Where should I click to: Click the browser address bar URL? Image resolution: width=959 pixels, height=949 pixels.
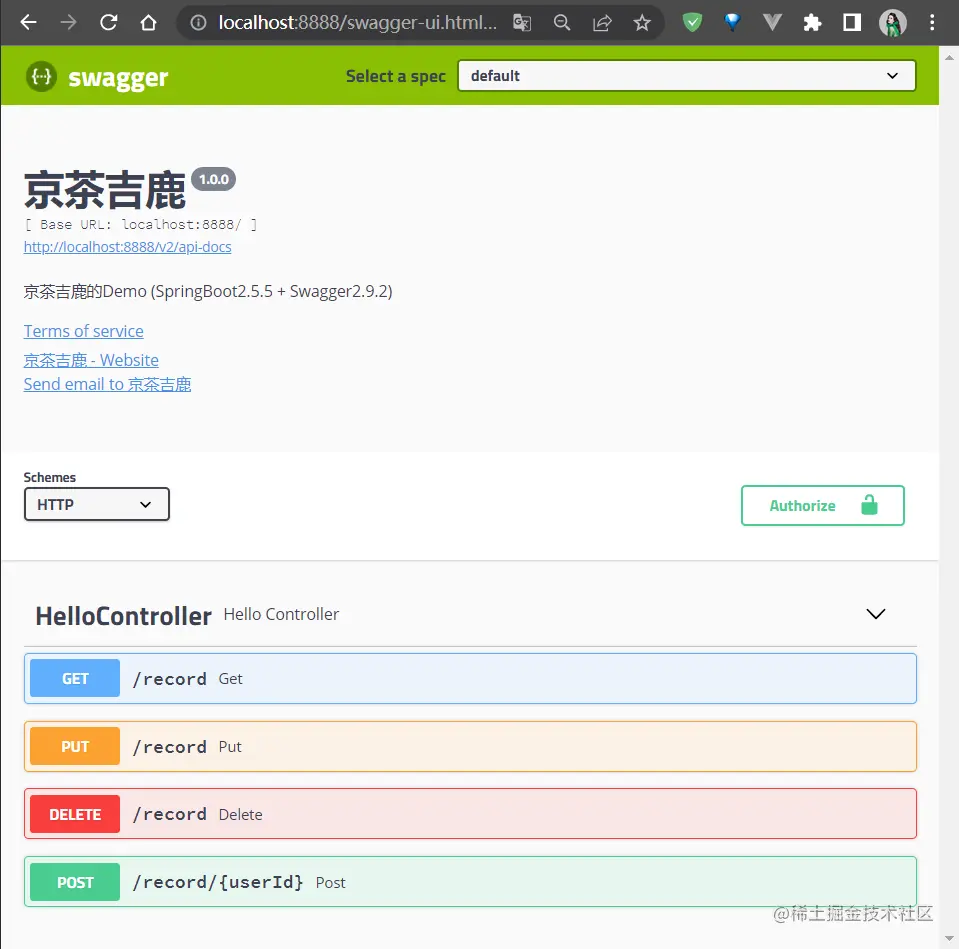pyautogui.click(x=358, y=23)
